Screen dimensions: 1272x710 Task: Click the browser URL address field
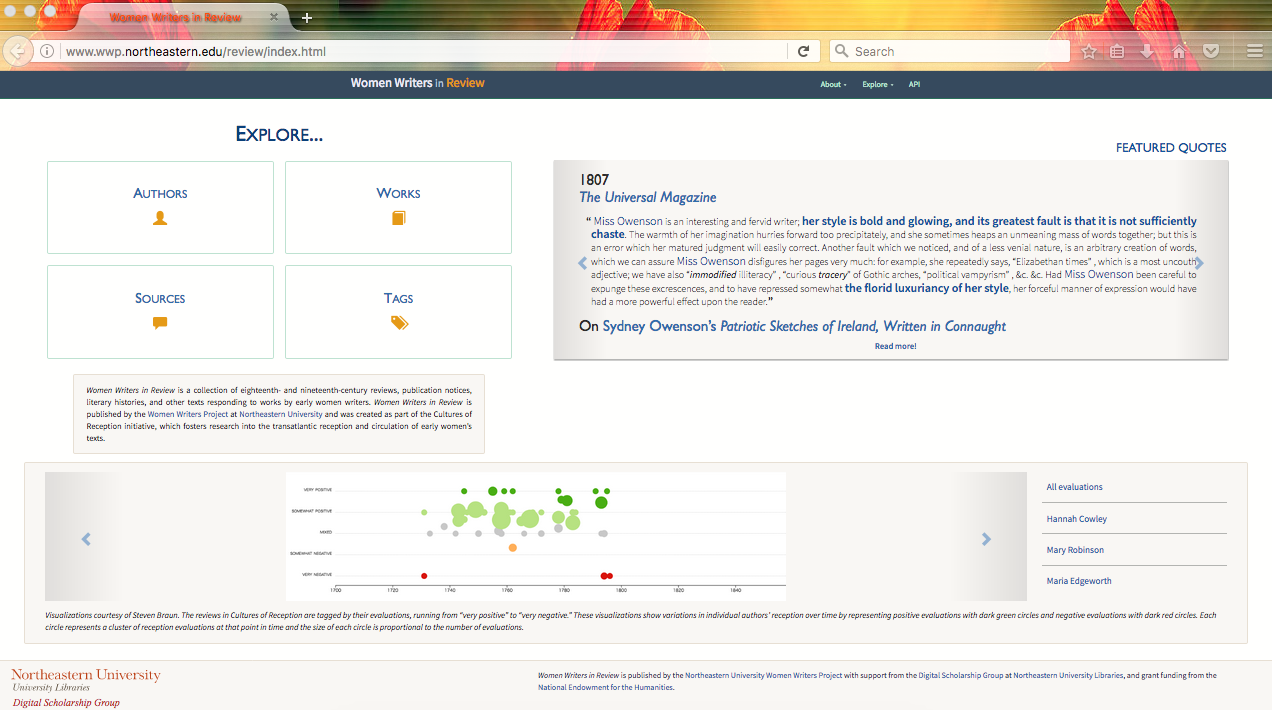point(425,51)
